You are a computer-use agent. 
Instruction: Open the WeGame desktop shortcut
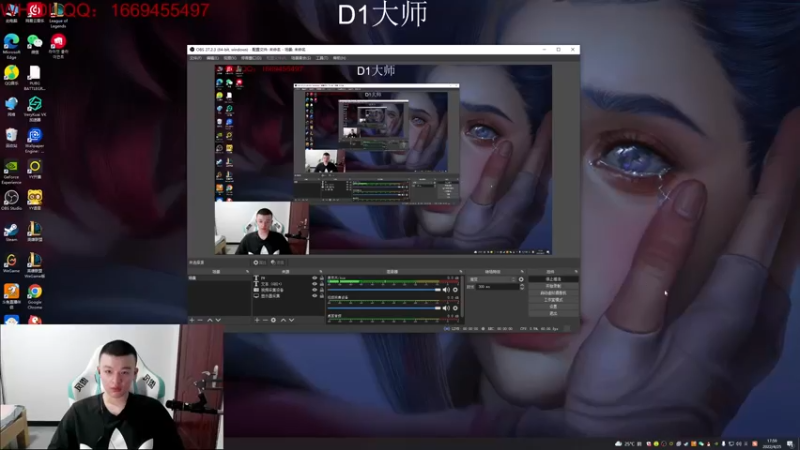tap(11, 263)
